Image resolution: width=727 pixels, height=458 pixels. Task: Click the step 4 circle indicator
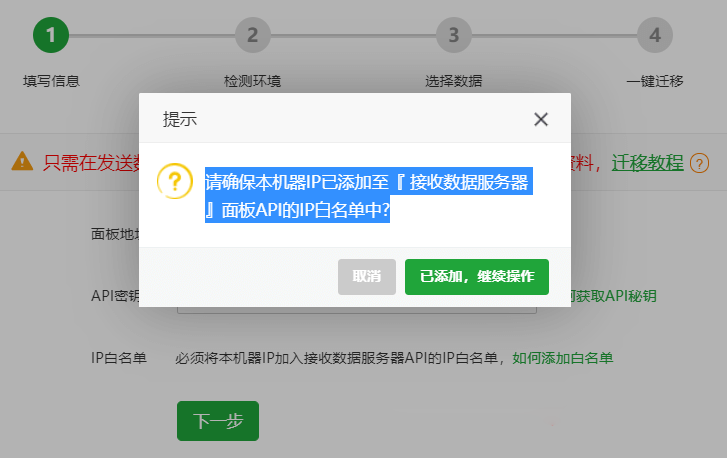tap(655, 35)
